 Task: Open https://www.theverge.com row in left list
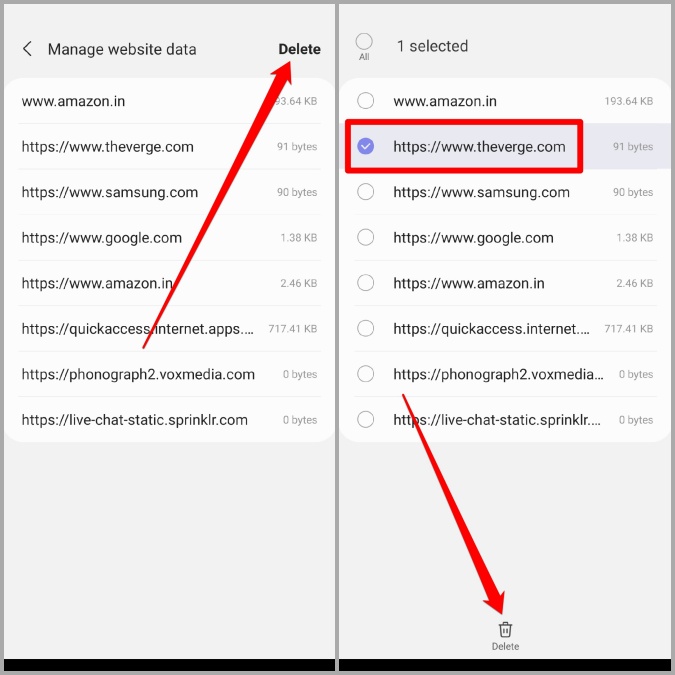point(169,147)
